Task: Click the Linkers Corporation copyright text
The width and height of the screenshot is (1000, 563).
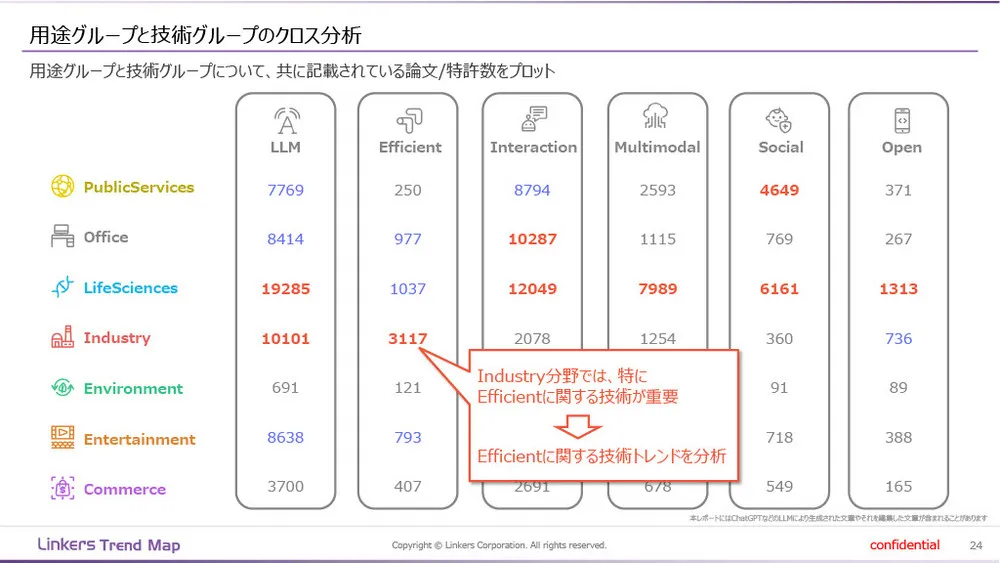Action: (499, 545)
